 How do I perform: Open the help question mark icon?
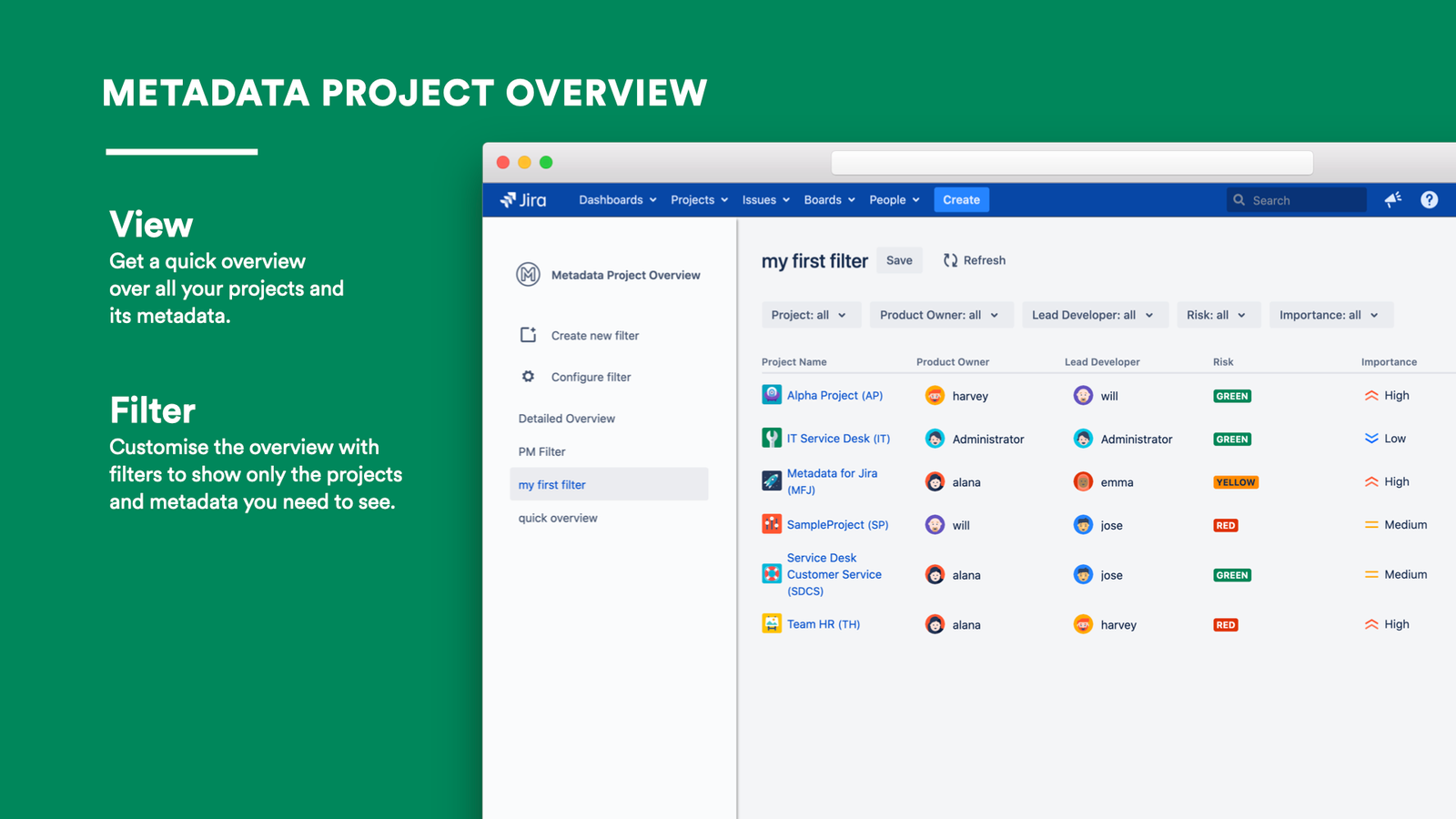[x=1430, y=200]
